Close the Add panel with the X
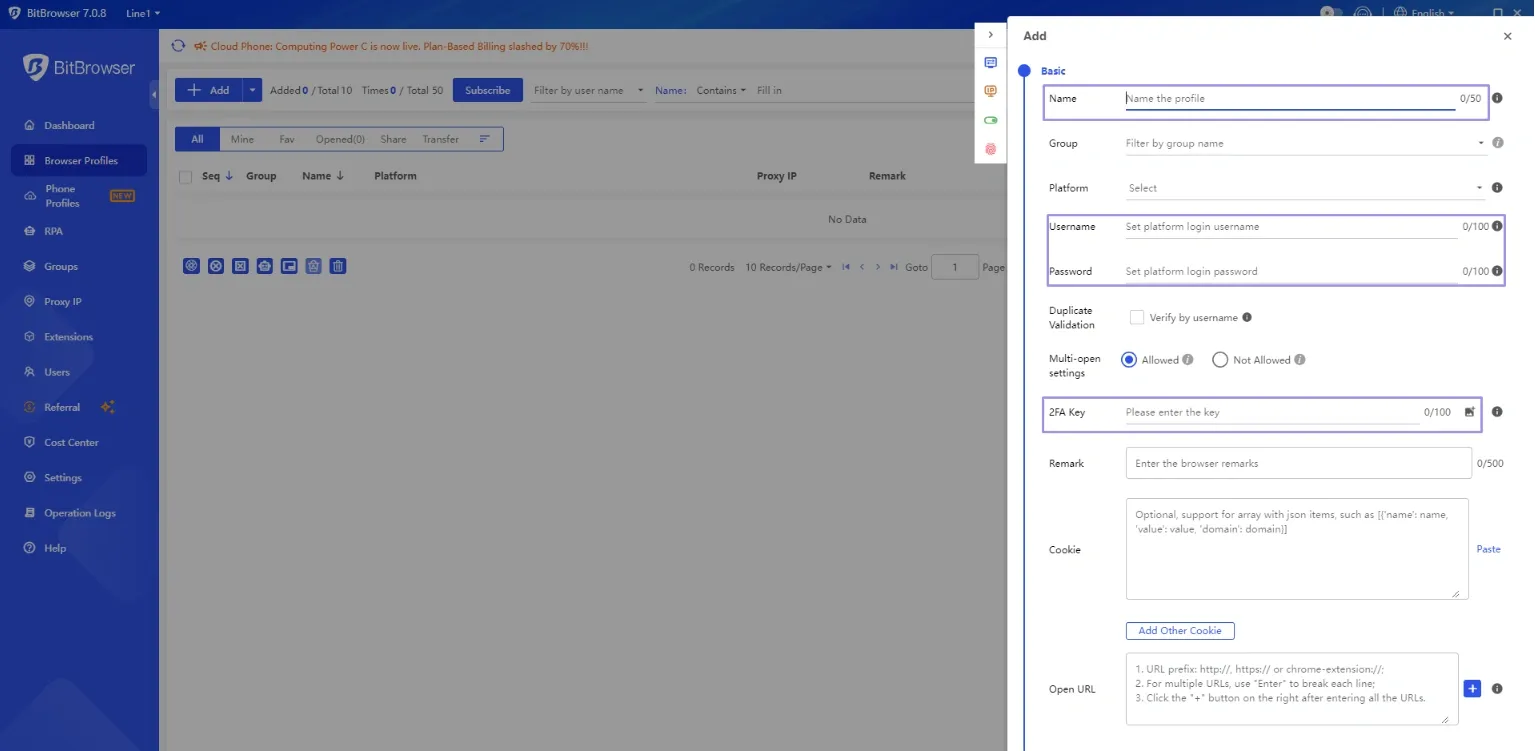 point(1508,36)
